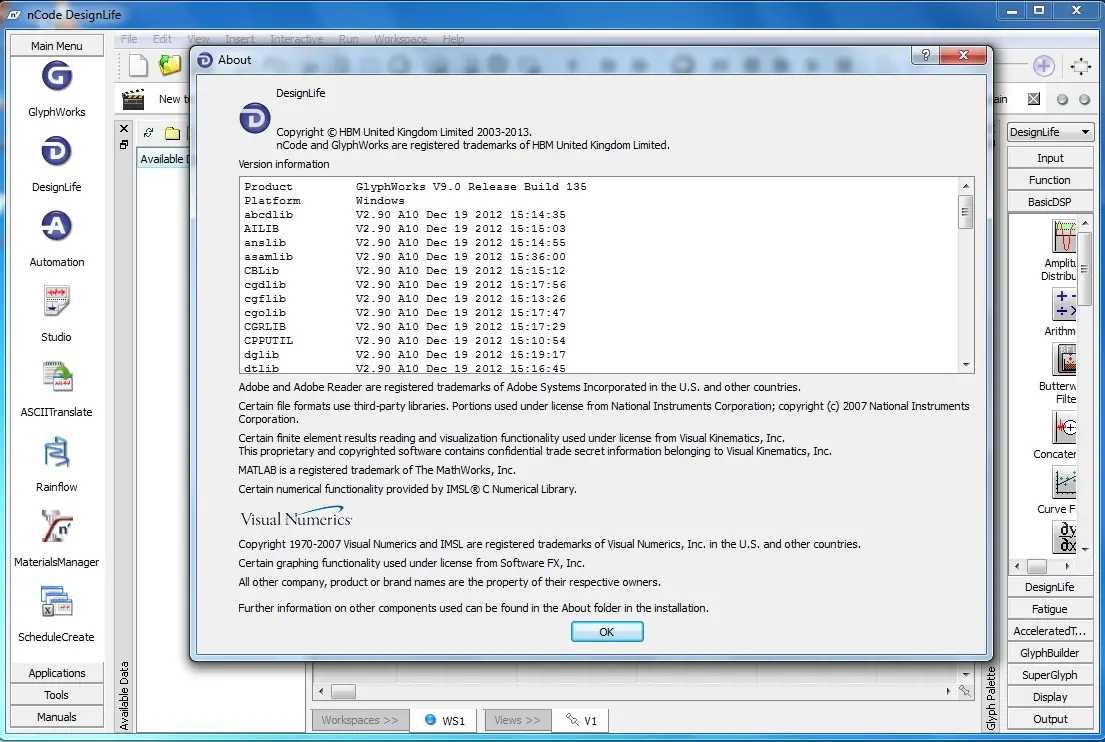Open the Manuals section in sidebar
Image resolution: width=1105 pixels, height=742 pixels.
pyautogui.click(x=56, y=717)
